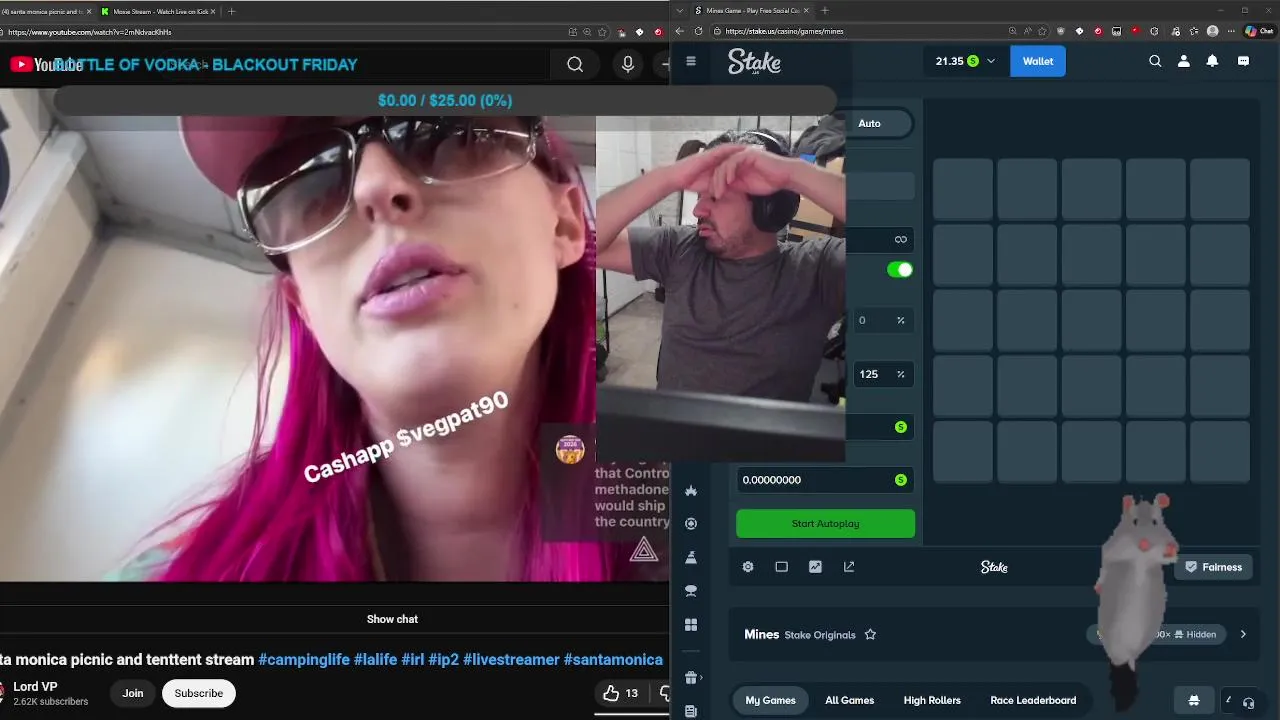Screen dimensions: 1280x720
Task: Favorite the Mines game with the star
Action: (870, 635)
